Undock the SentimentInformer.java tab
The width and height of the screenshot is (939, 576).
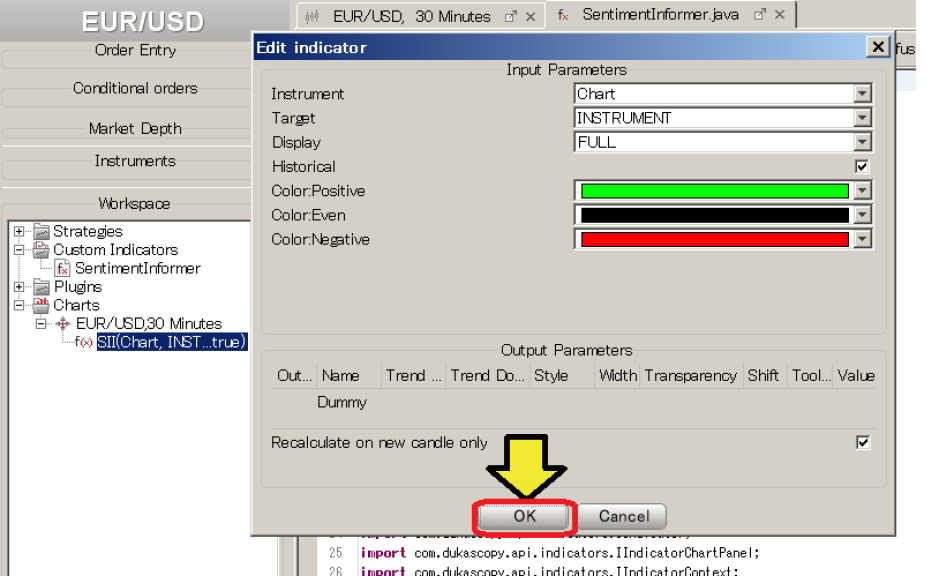760,15
